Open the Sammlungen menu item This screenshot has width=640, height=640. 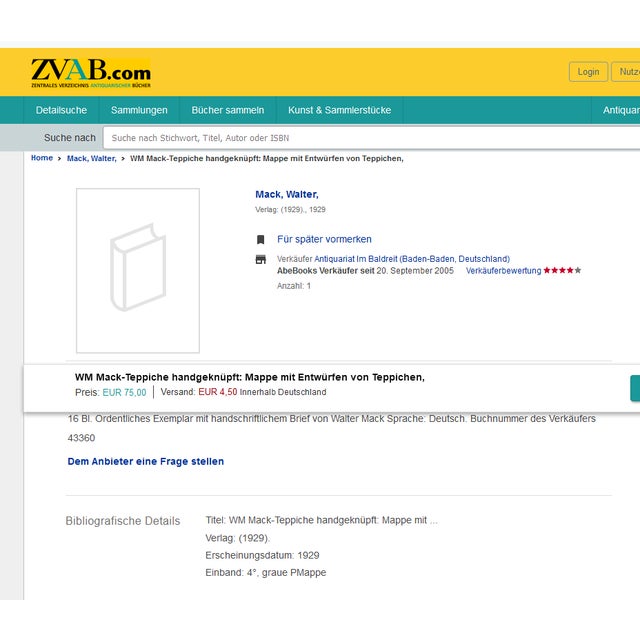point(139,110)
